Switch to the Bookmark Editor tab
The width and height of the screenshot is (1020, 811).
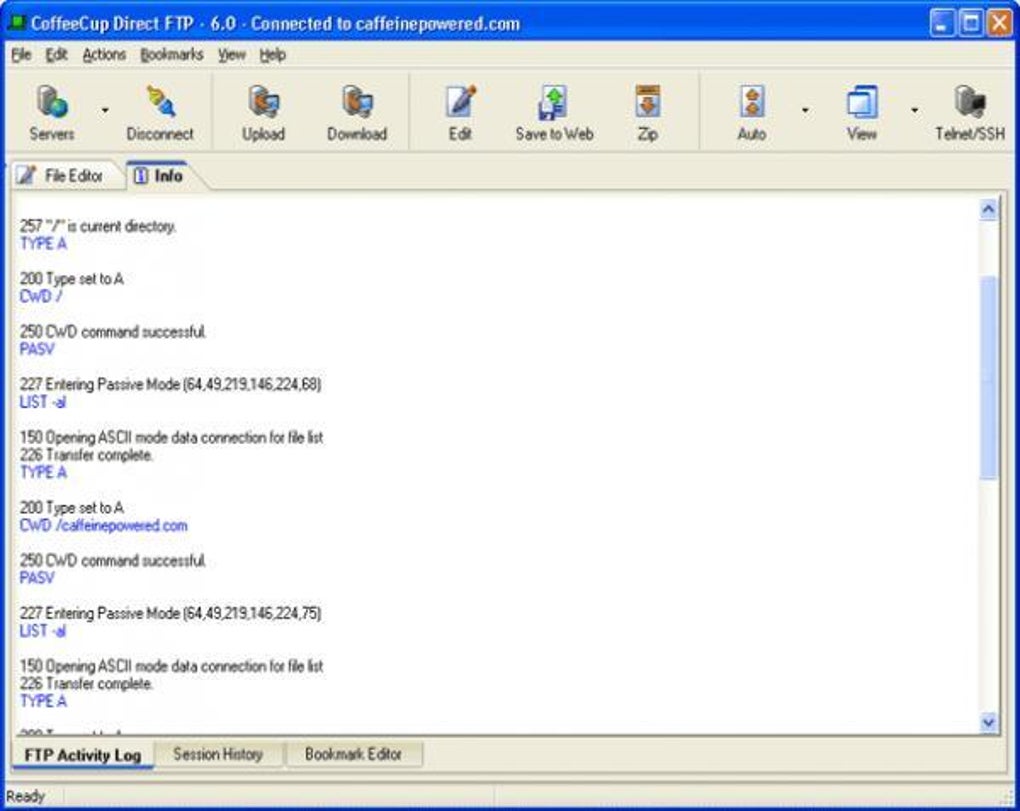coord(353,754)
